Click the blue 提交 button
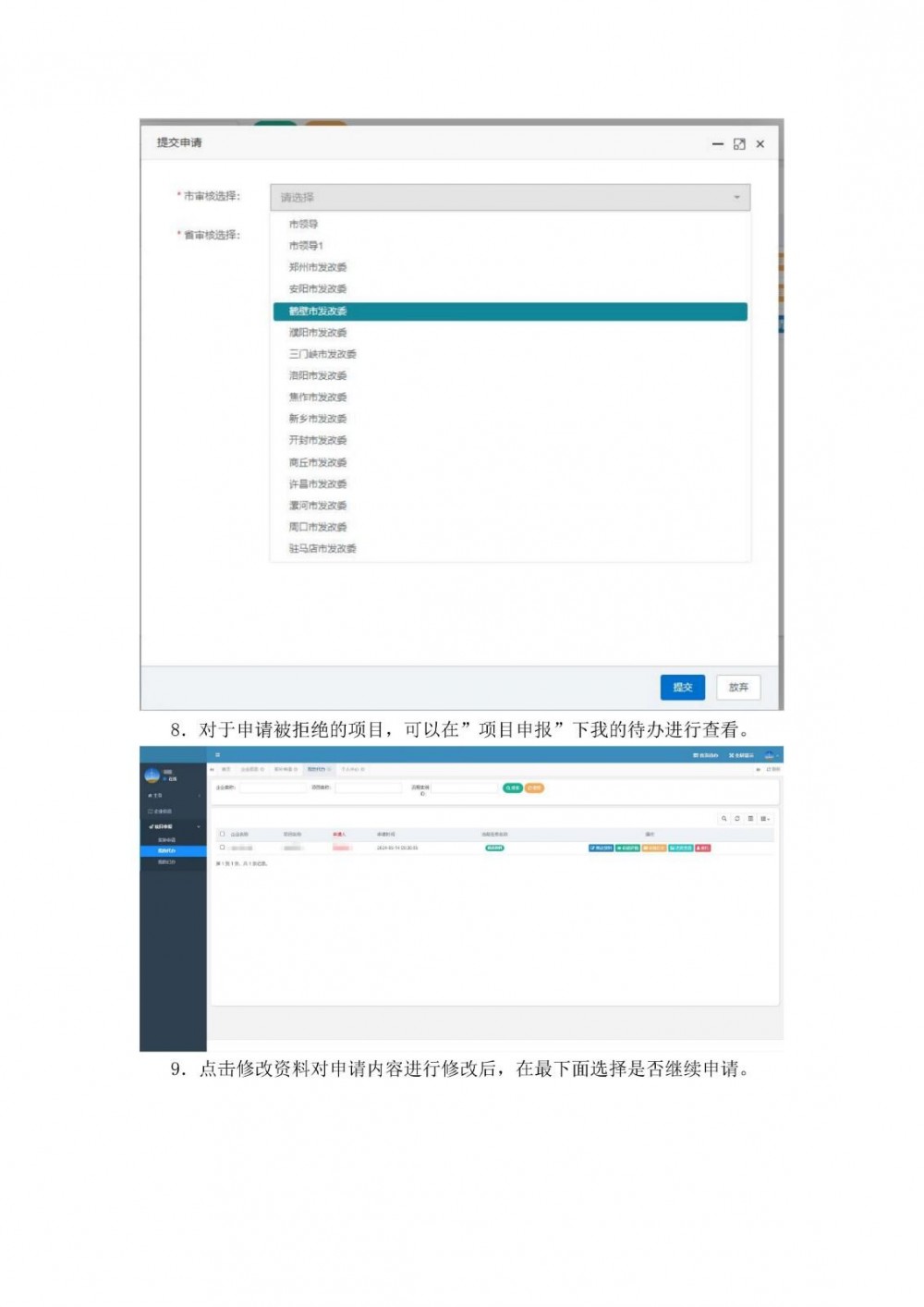 pos(682,688)
